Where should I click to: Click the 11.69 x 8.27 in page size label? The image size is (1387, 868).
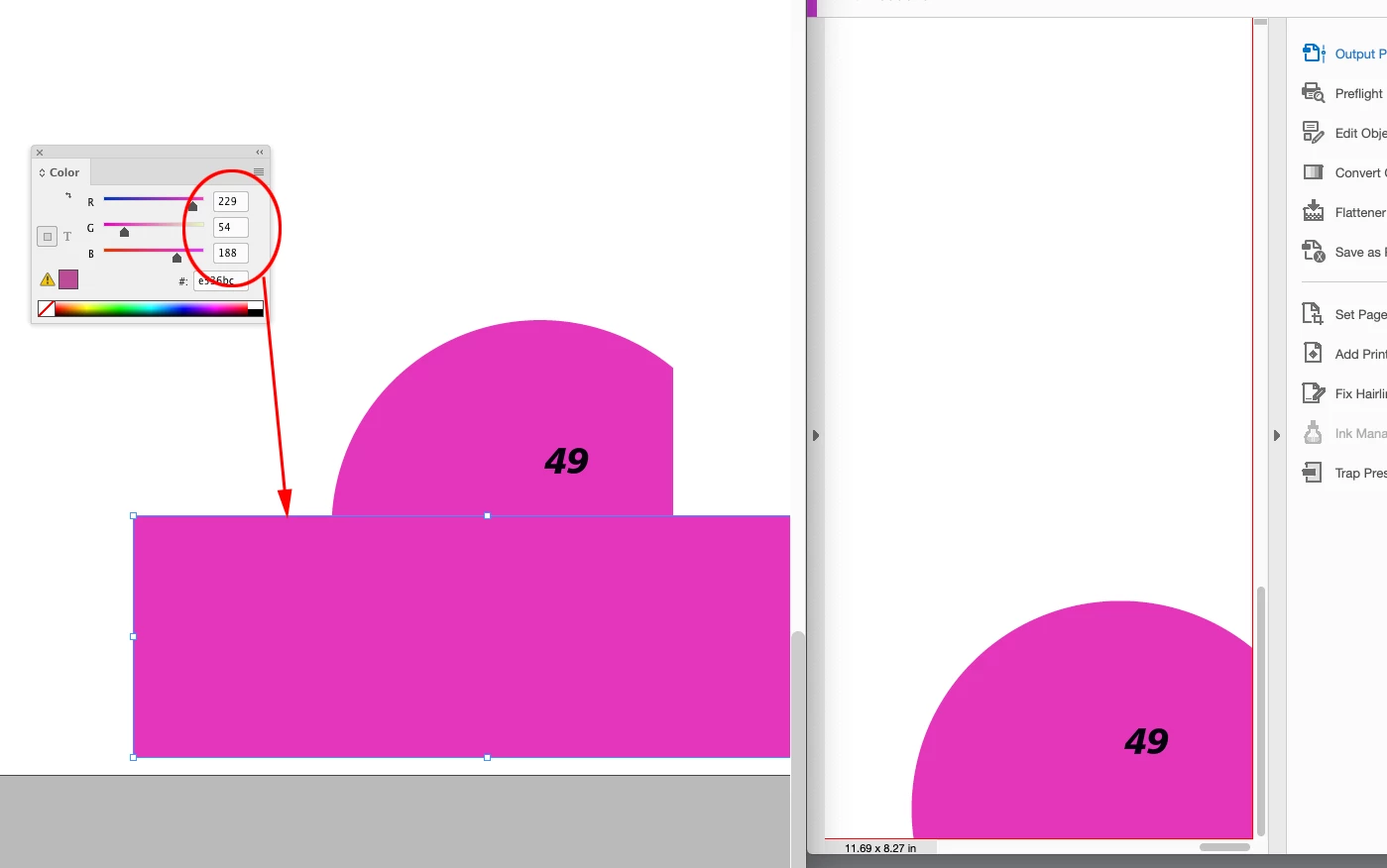pyautogui.click(x=880, y=848)
